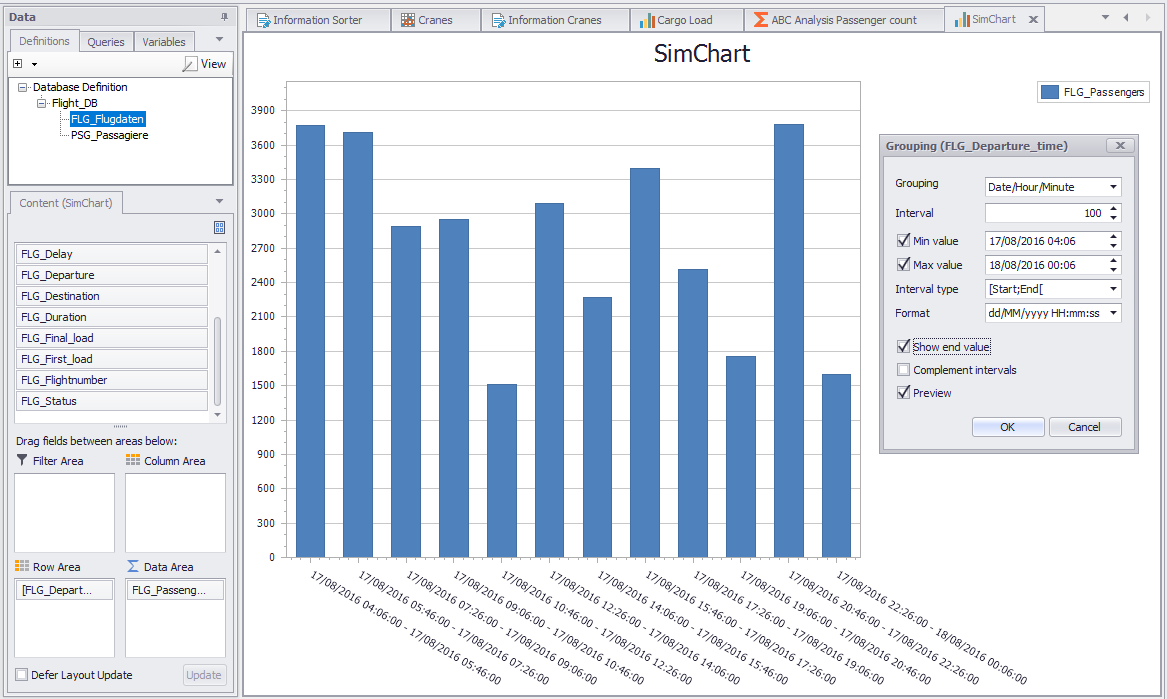Image resolution: width=1167 pixels, height=699 pixels.
Task: Uncheck the Min value checkbox
Action: click(x=904, y=241)
